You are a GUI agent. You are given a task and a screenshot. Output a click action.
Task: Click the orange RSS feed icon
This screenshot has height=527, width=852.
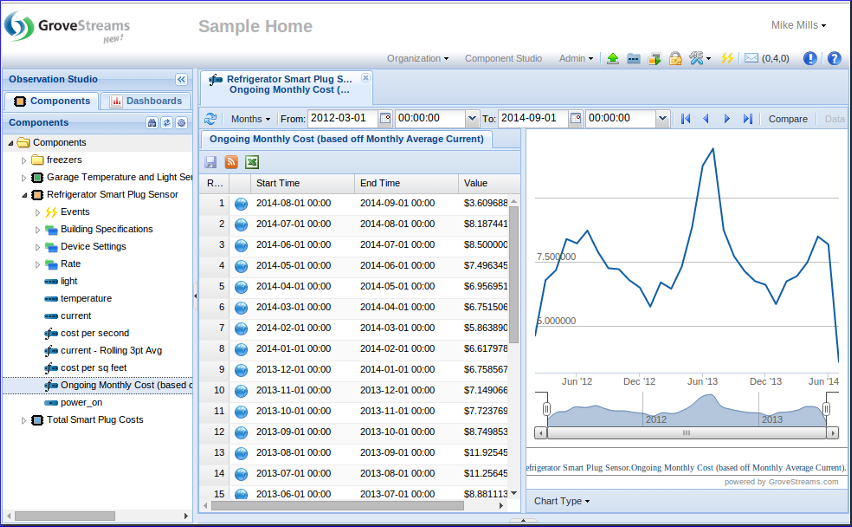pyautogui.click(x=232, y=162)
